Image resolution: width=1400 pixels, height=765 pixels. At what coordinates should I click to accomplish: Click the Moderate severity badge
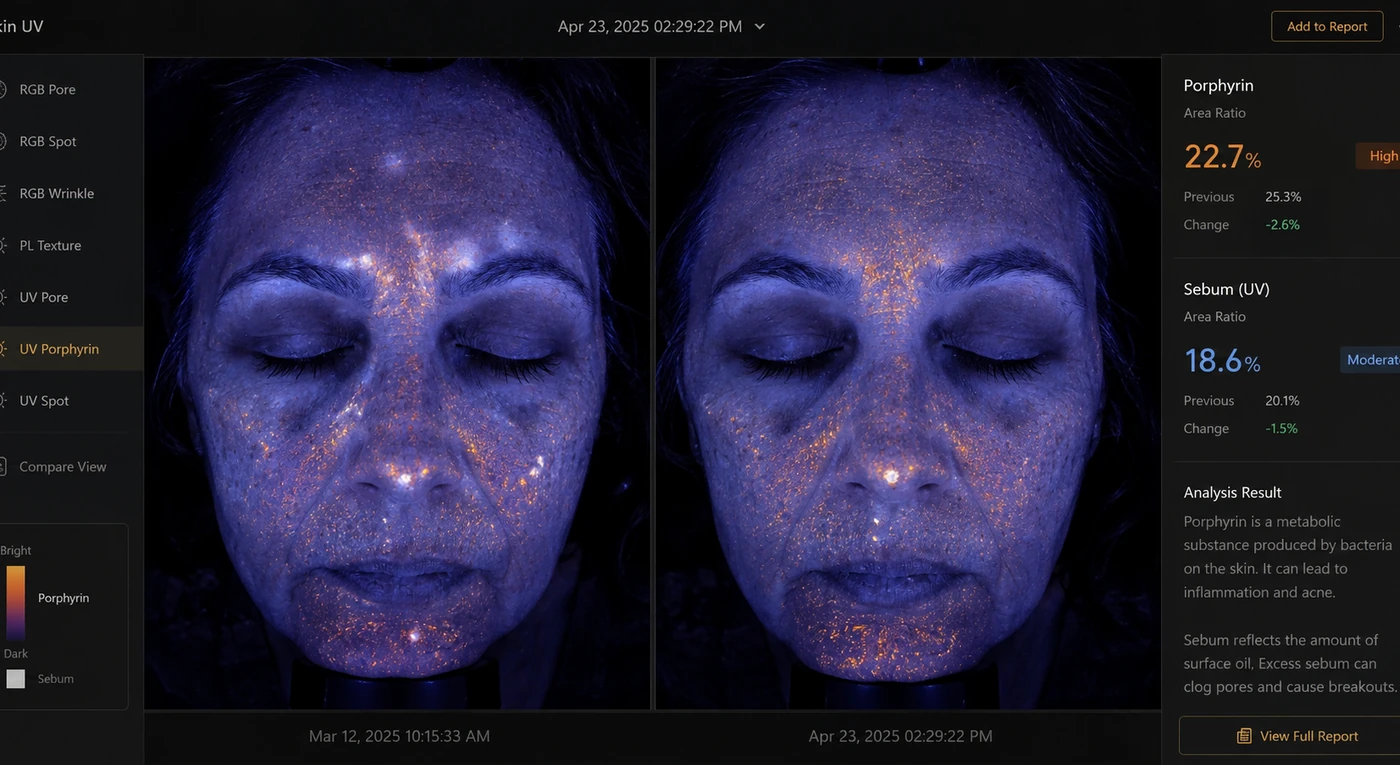(1371, 360)
